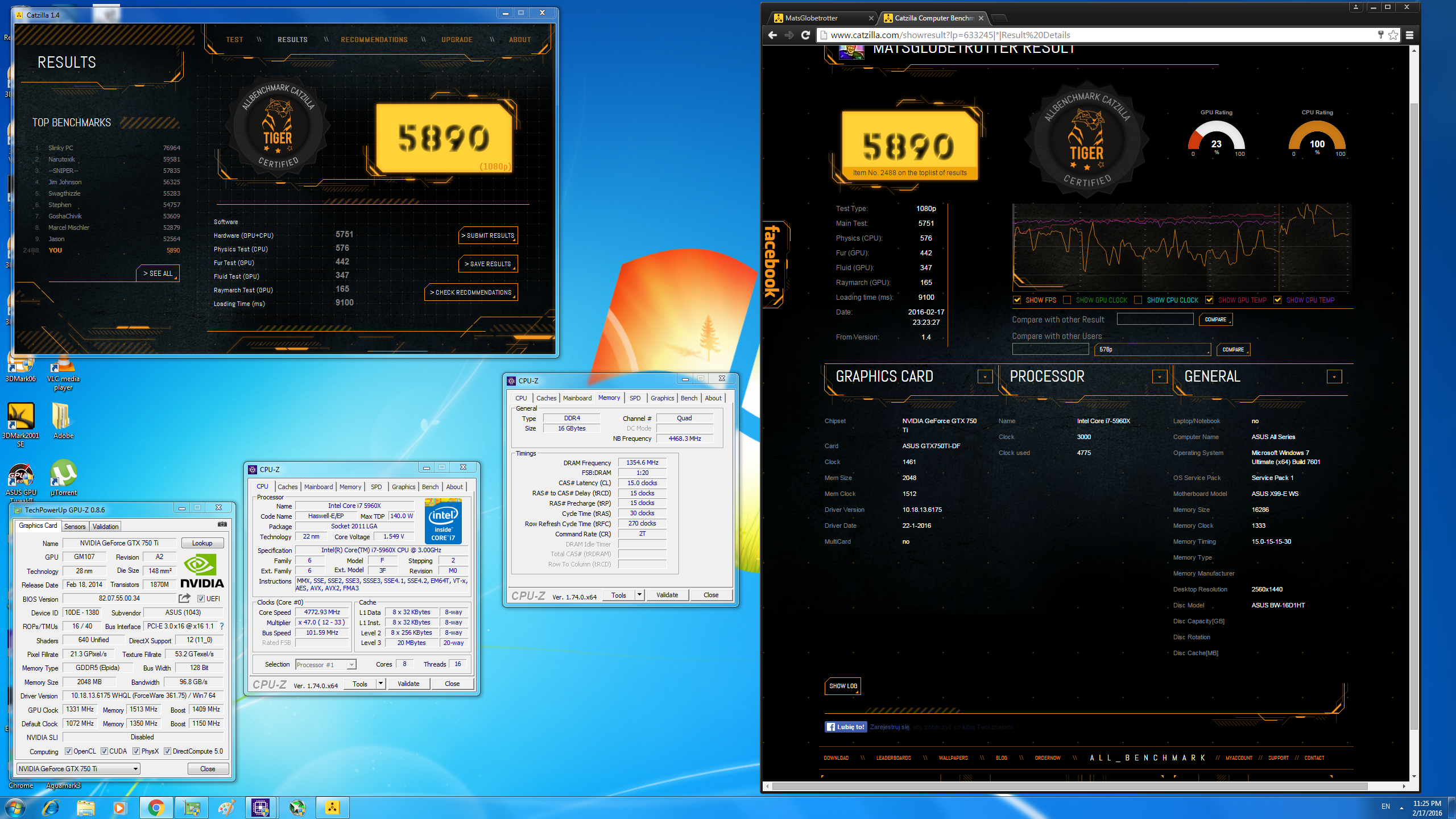Click the CHECK RECOMMENDATIONS button
Image resolution: width=1456 pixels, height=819 pixels.
471,292
